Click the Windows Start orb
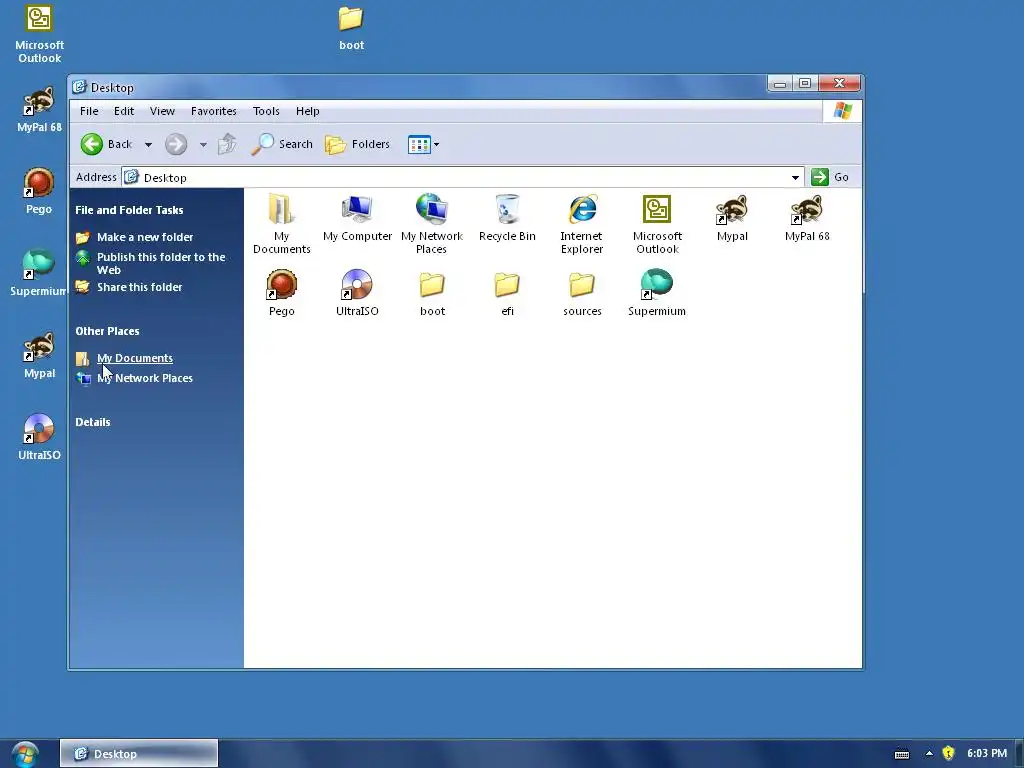1024x768 pixels. click(24, 754)
